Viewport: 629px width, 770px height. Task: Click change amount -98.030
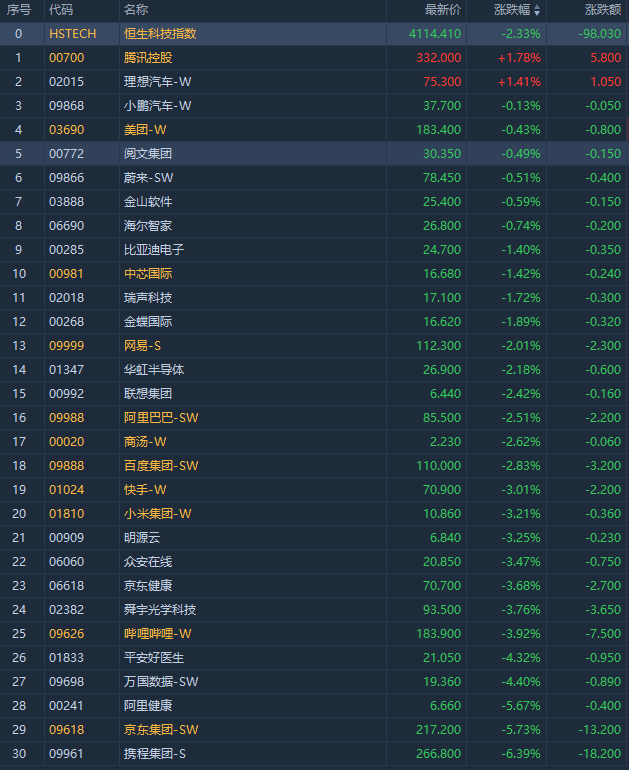click(600, 34)
